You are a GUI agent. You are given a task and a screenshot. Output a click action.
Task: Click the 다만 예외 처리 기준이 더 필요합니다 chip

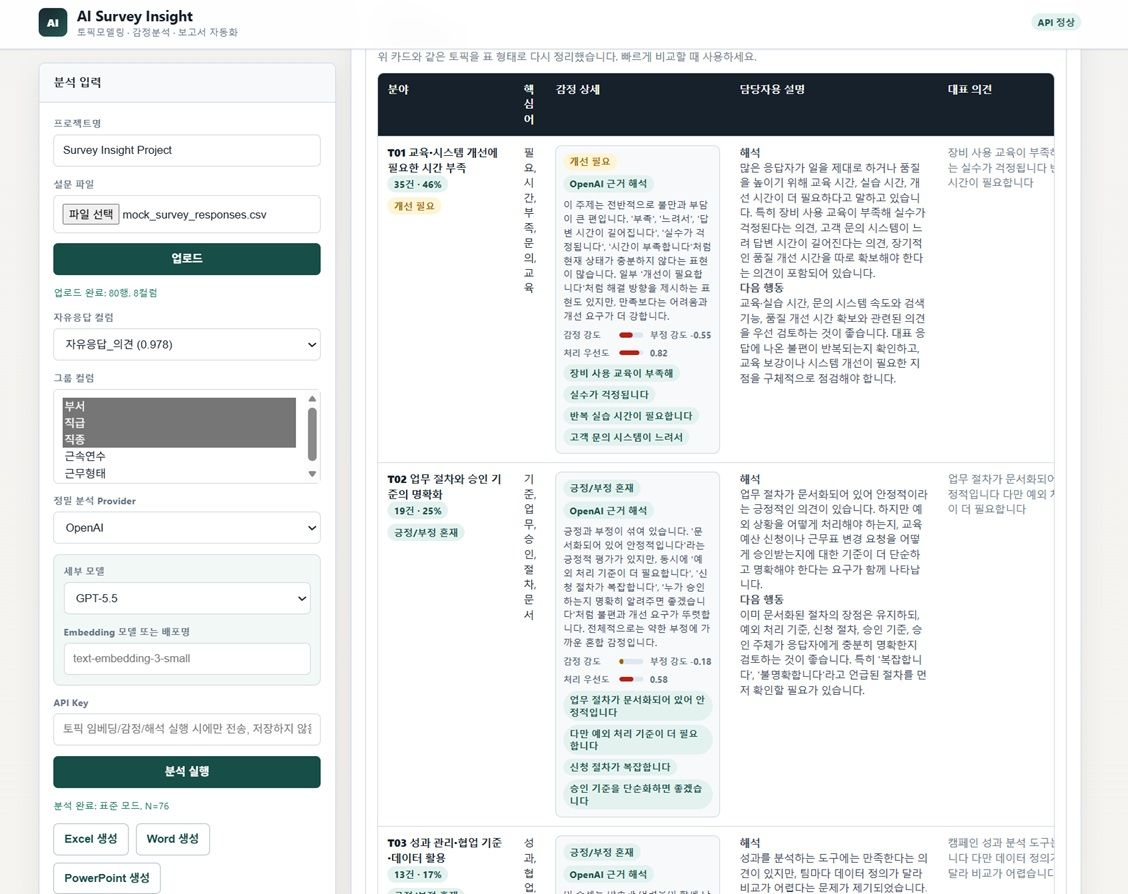(x=637, y=739)
